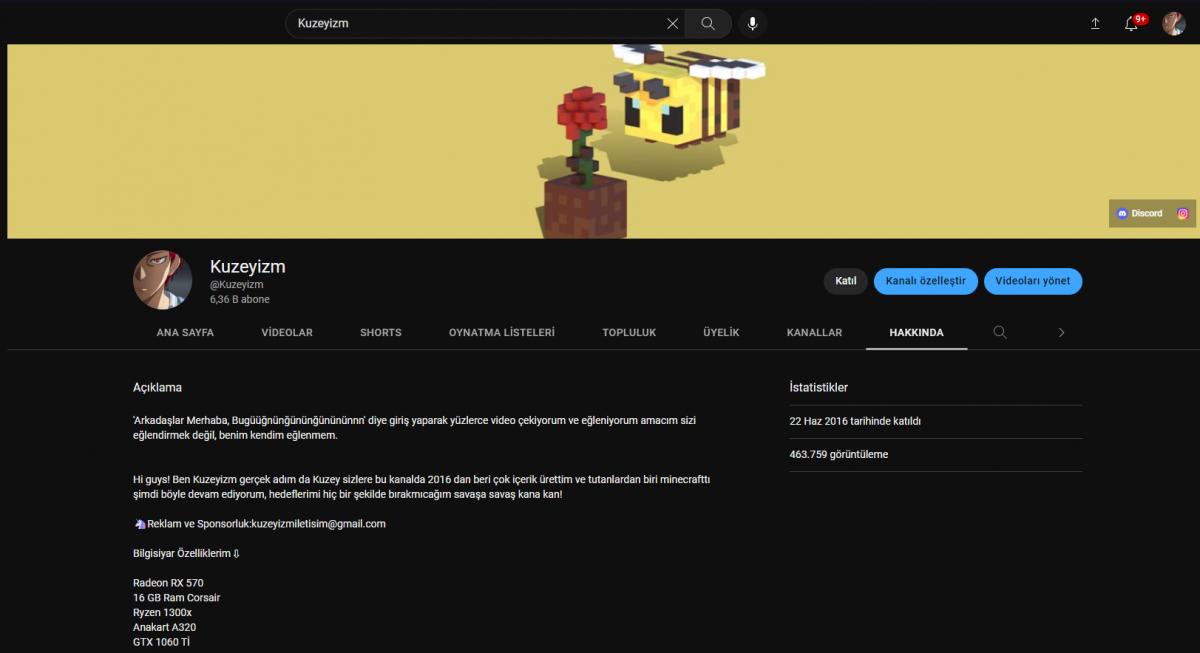Open the SHORTS tab
This screenshot has width=1200, height=653.
[381, 332]
